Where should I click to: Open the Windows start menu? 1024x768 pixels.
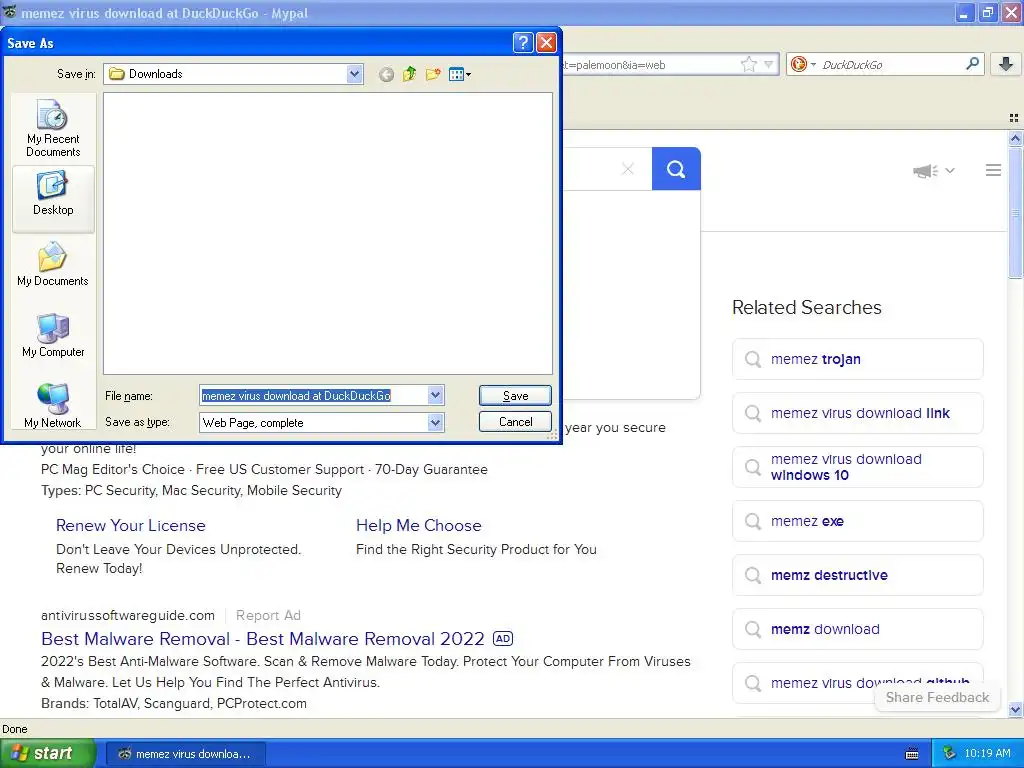(x=47, y=753)
